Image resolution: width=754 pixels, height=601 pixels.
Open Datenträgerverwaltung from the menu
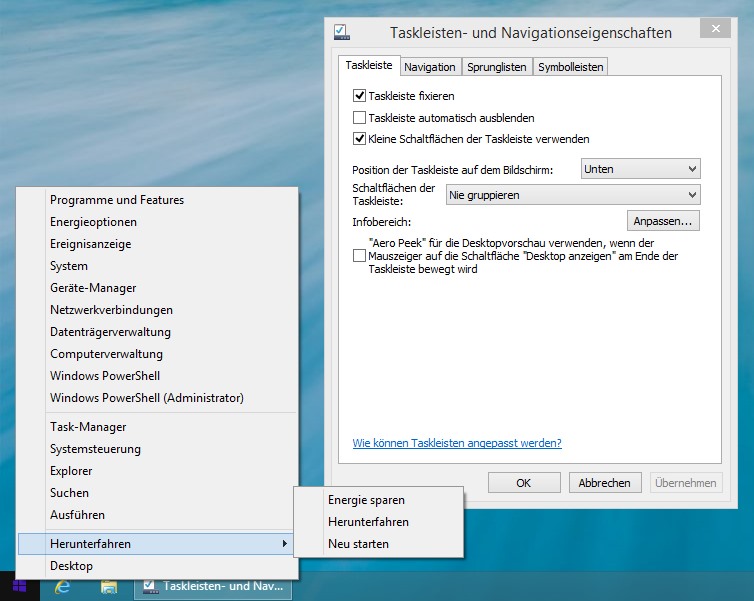157,332
